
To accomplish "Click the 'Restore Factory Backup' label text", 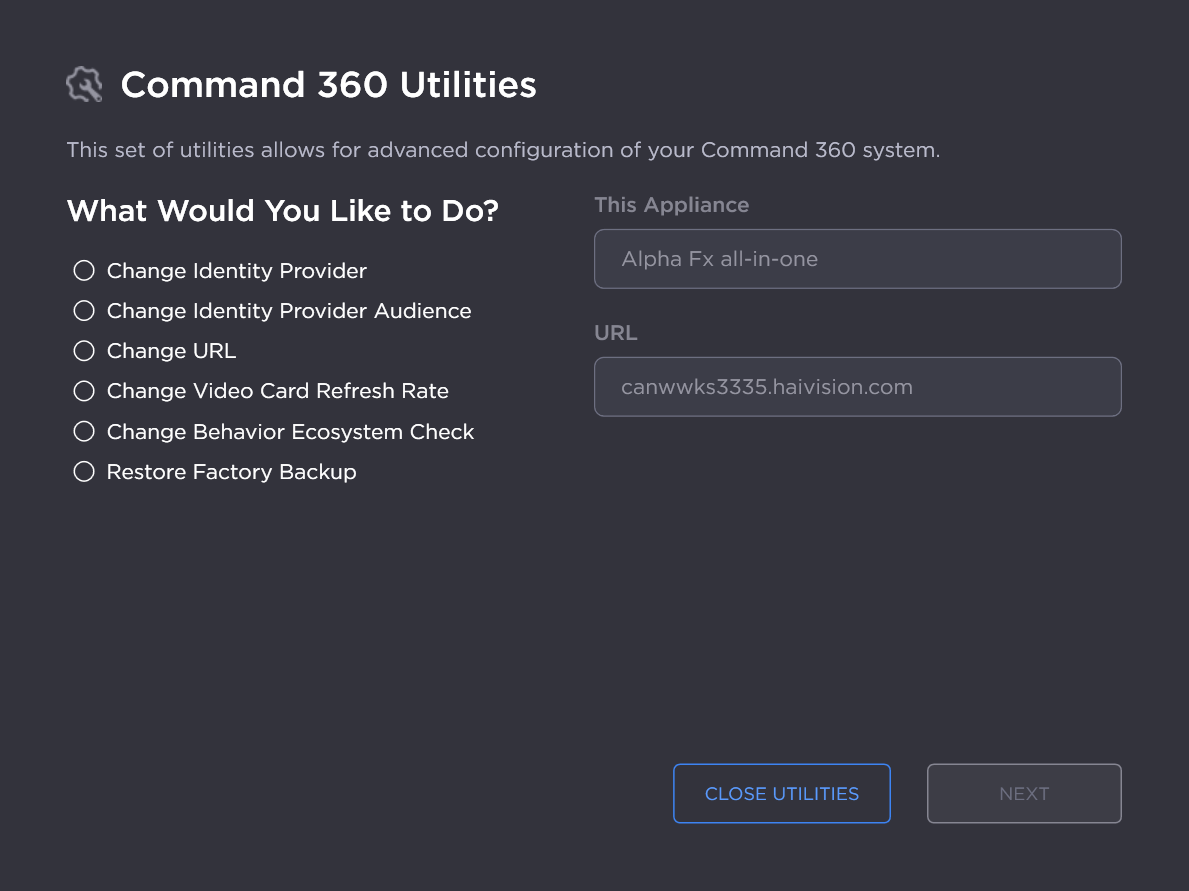I will click(231, 472).
